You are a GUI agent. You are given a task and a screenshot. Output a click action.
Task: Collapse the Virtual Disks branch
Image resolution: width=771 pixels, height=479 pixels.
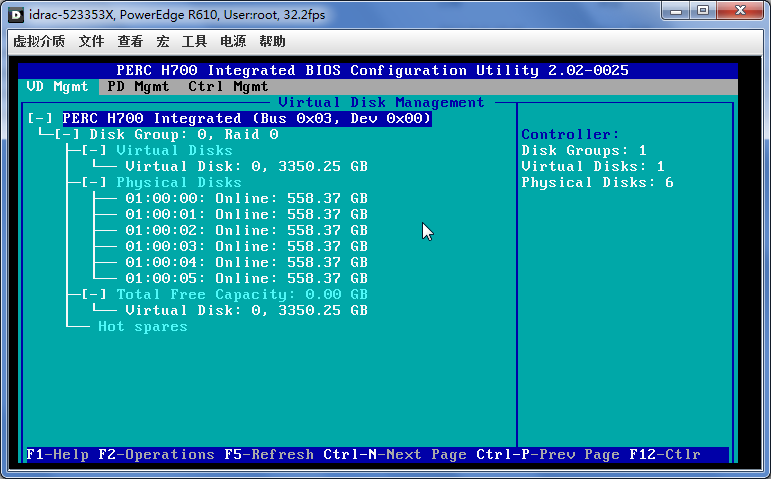pyautogui.click(x=94, y=150)
